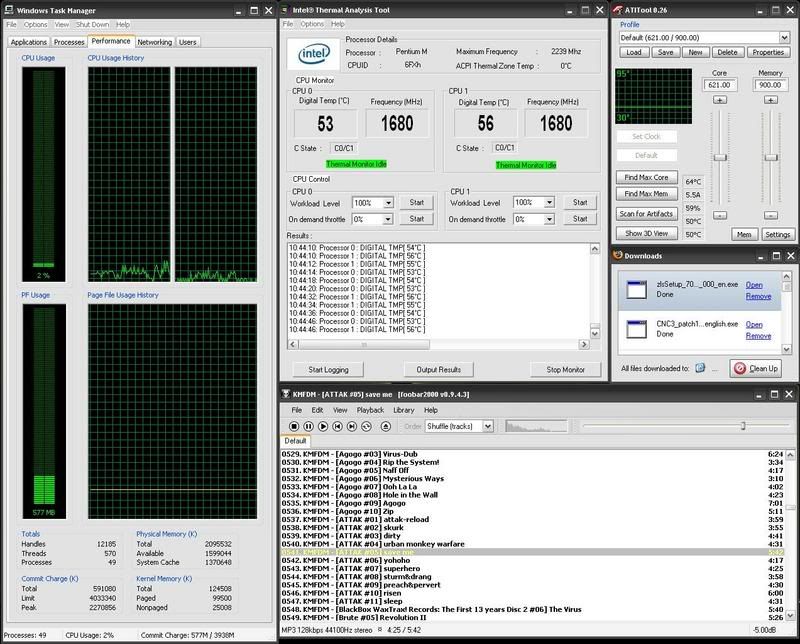This screenshot has width=800, height=644.
Task: Click the eject/open icon in foobar2000 toolbar
Action: pos(386,426)
